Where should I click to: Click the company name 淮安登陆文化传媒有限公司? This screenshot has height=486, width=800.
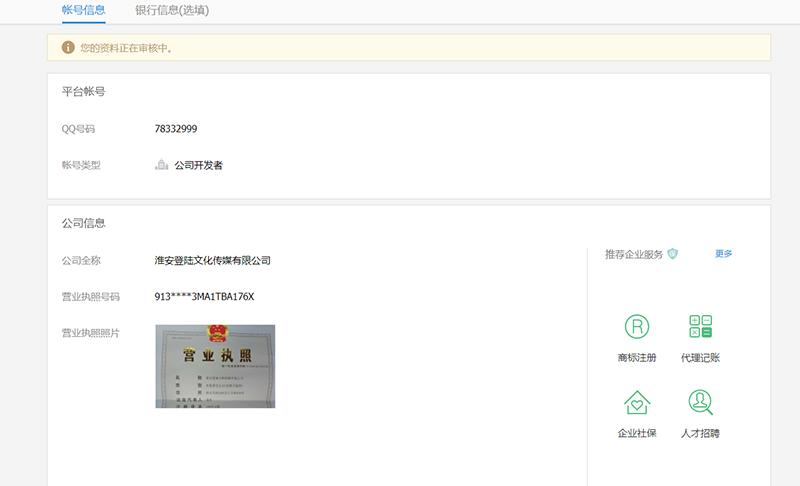click(213, 261)
